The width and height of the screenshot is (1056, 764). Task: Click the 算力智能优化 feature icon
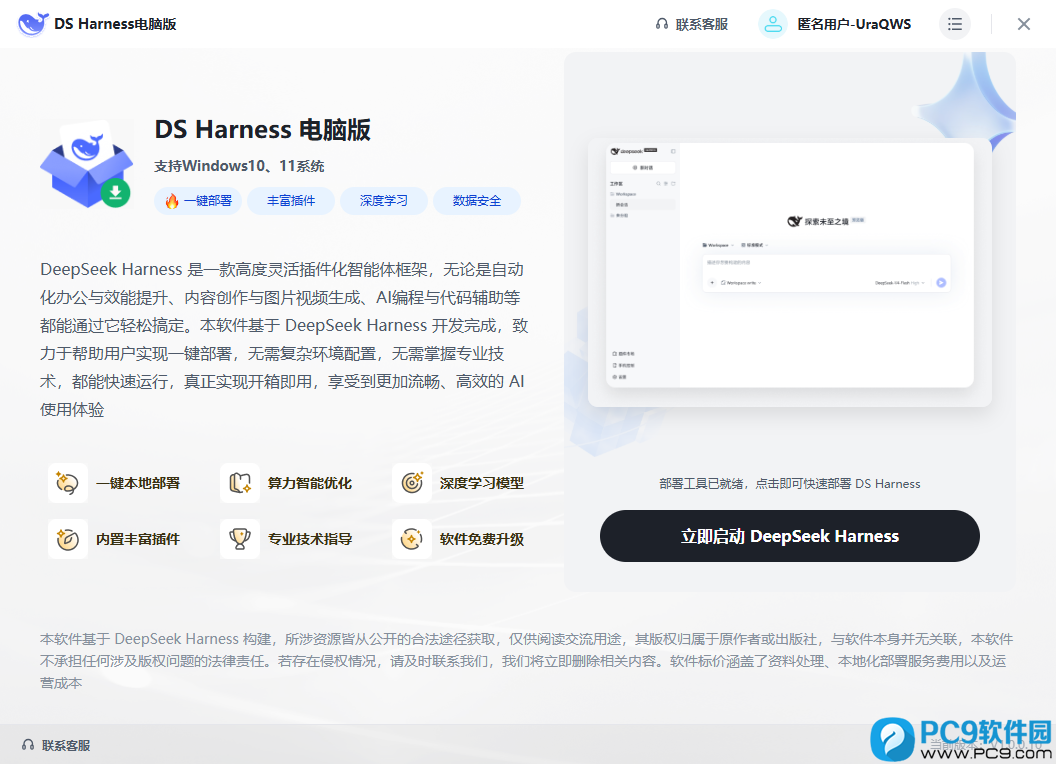240,483
